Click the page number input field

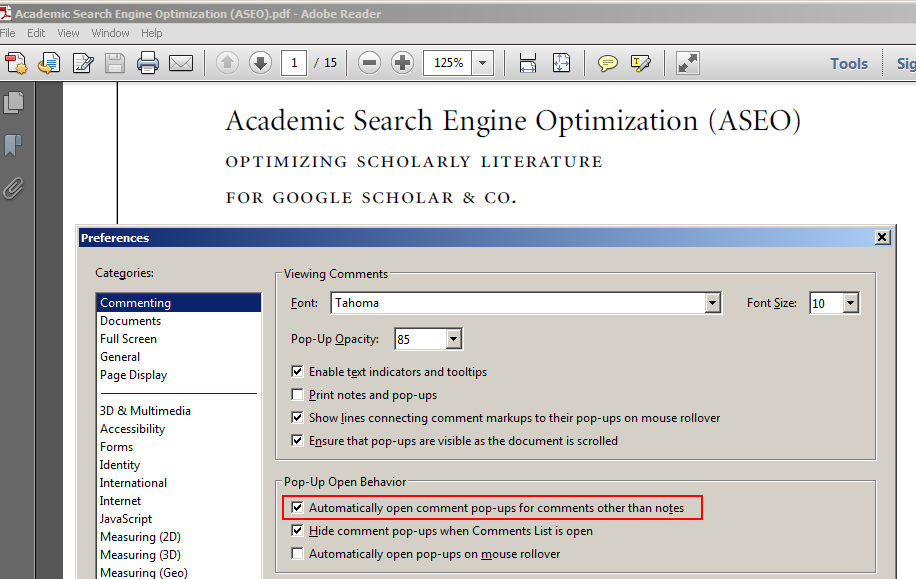[x=294, y=63]
